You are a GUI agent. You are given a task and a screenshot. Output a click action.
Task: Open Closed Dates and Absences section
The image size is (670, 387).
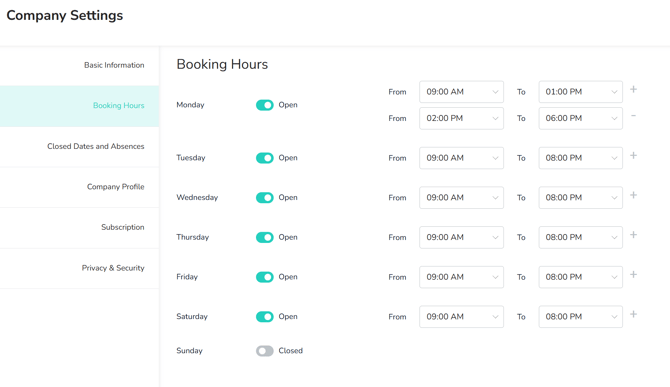[x=79, y=147]
